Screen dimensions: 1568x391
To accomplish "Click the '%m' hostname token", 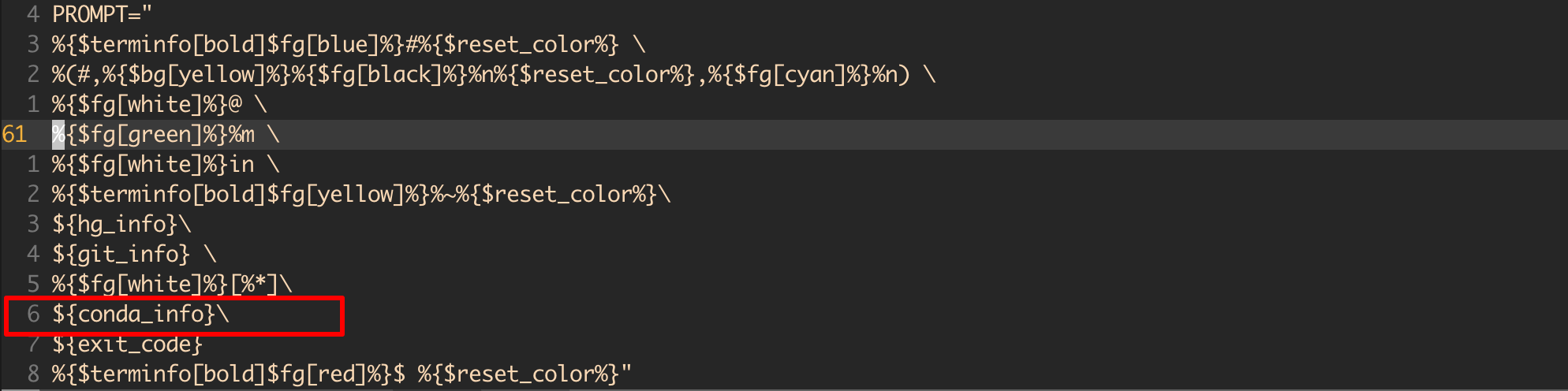I will pyautogui.click(x=242, y=135).
